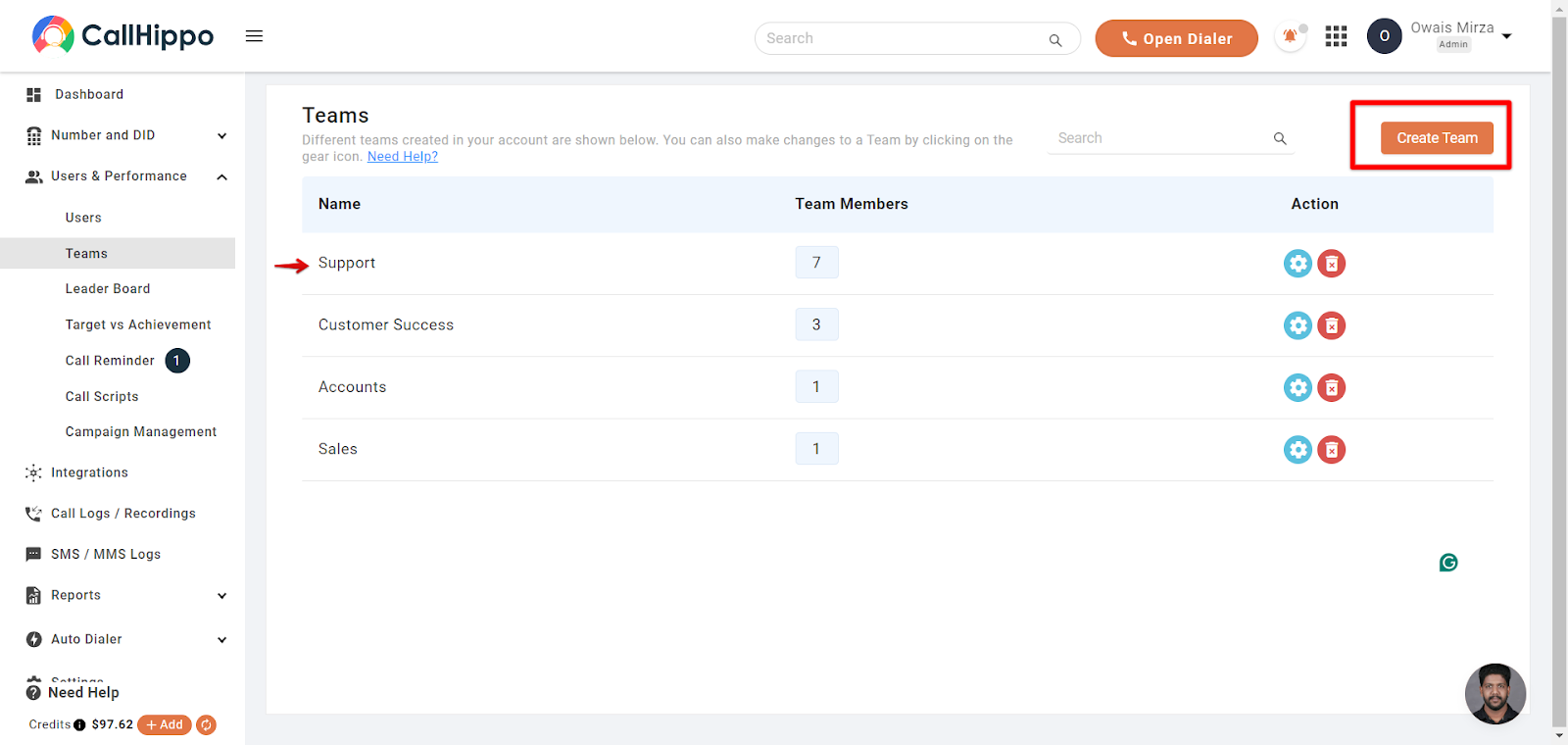Click the Grammarly icon
Viewport: 1568px width, 745px height.
[x=1448, y=563]
